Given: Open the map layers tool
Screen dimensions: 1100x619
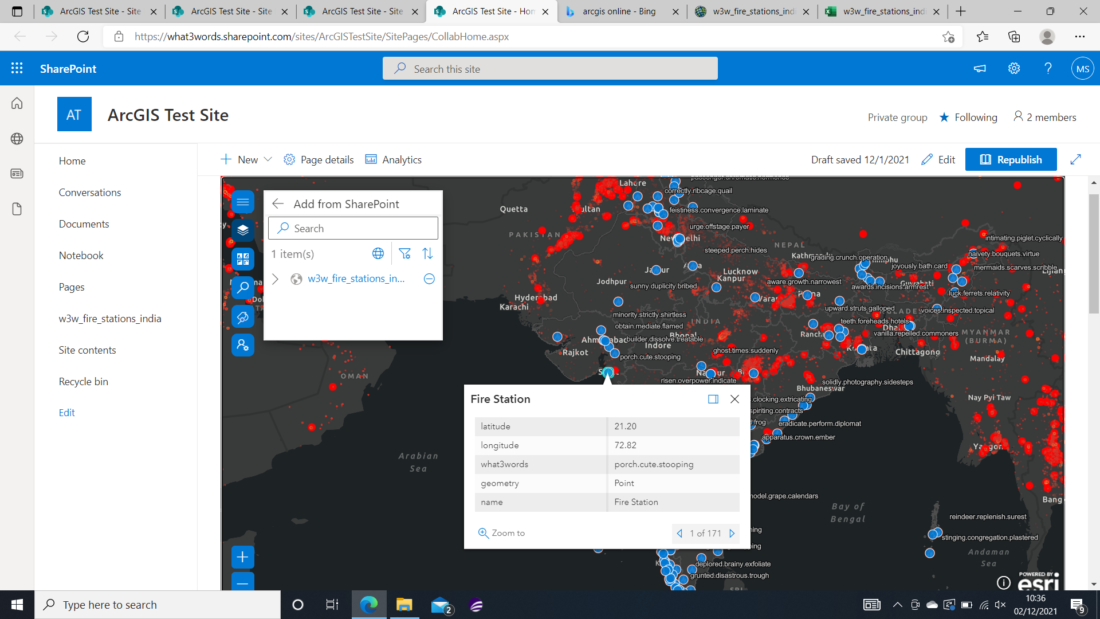Looking at the screenshot, I should click(243, 230).
